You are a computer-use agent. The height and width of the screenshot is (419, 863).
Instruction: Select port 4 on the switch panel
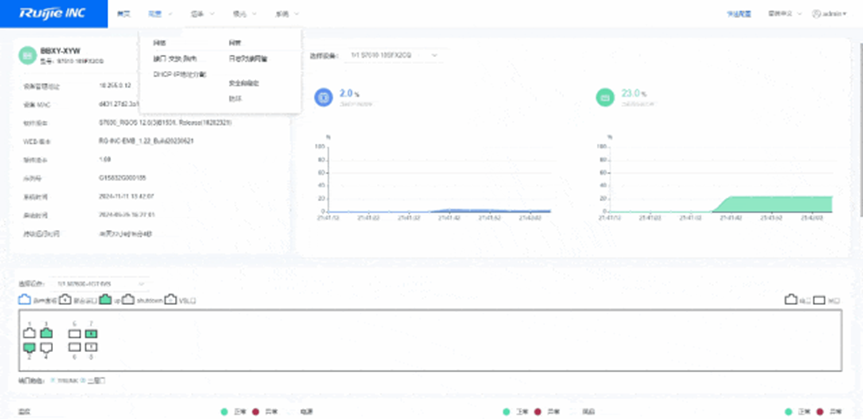pos(46,347)
